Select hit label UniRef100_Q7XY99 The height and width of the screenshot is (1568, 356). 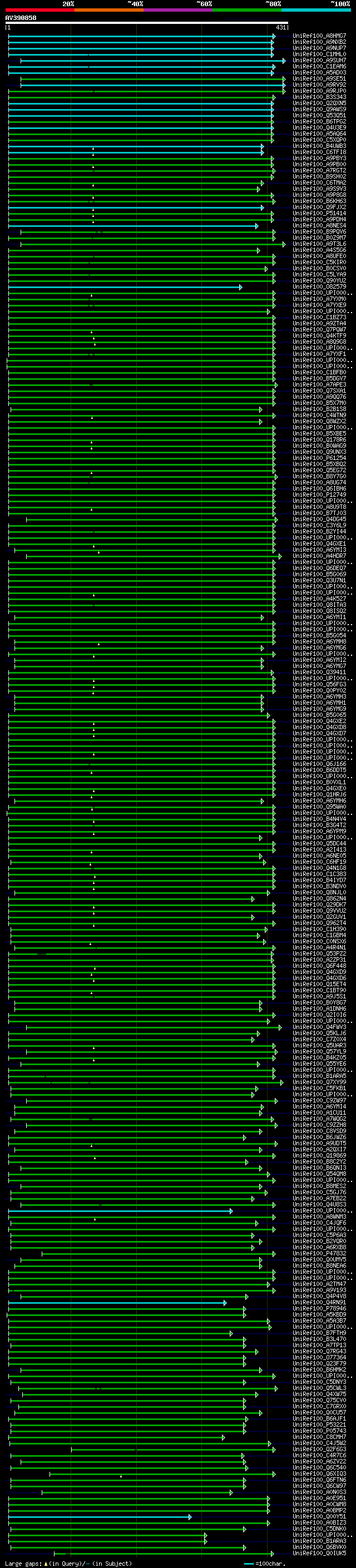(x=319, y=1082)
